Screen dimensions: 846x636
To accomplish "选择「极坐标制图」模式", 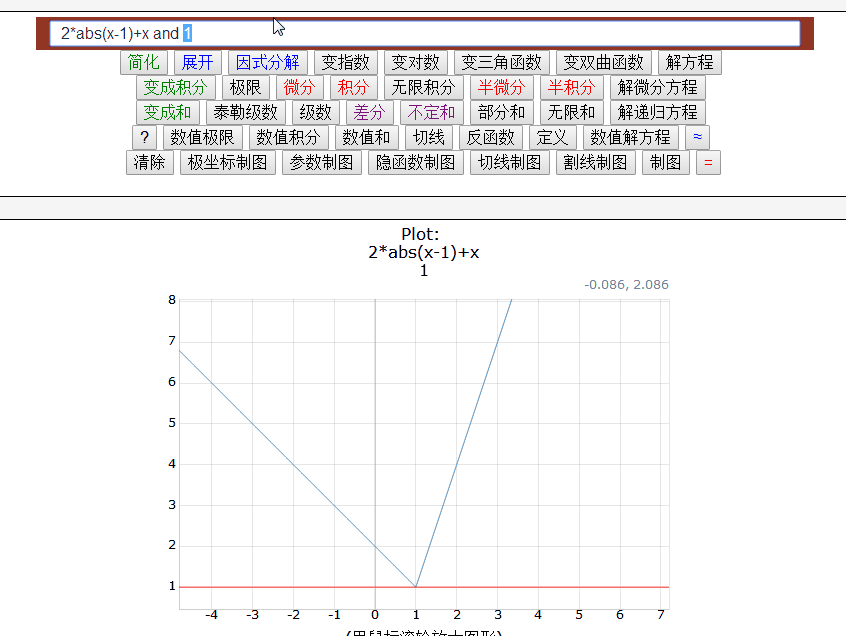I will coord(221,162).
